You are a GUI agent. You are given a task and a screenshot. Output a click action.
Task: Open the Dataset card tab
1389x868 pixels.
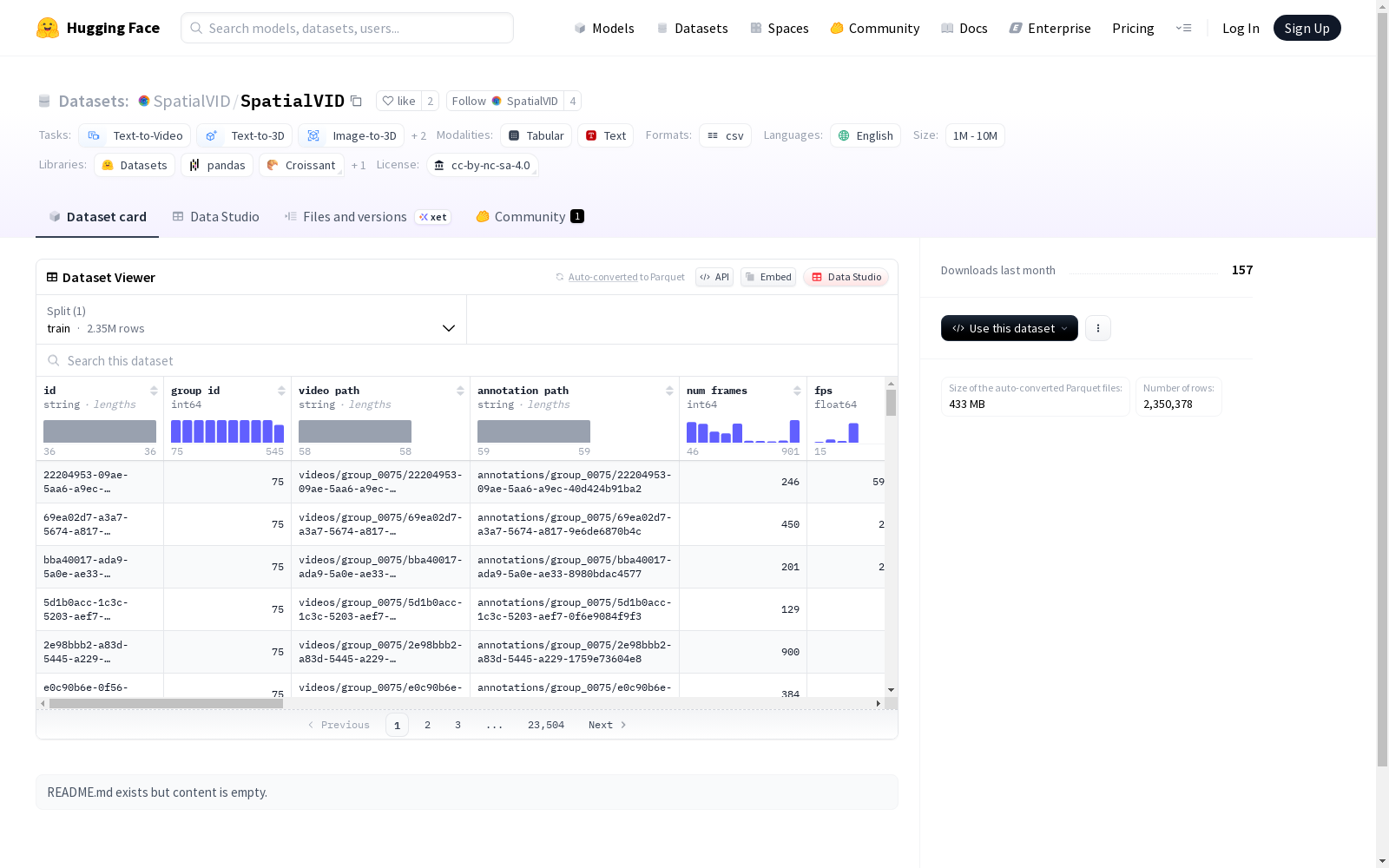click(x=97, y=217)
